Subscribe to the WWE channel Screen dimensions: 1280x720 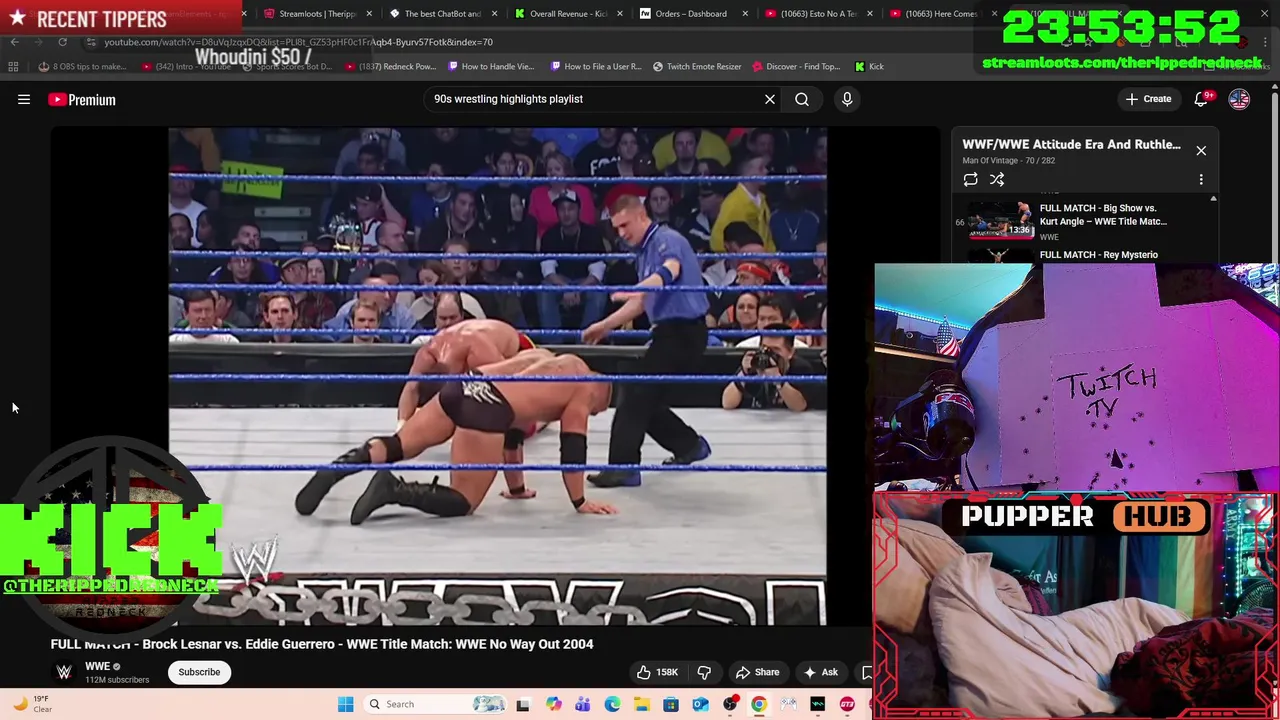[199, 672]
